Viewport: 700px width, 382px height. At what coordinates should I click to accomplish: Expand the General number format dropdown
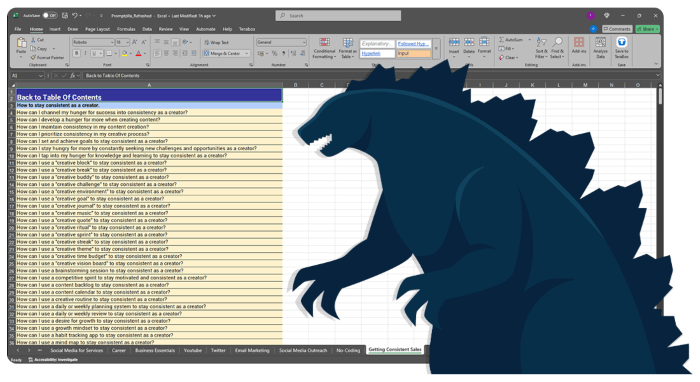click(304, 42)
